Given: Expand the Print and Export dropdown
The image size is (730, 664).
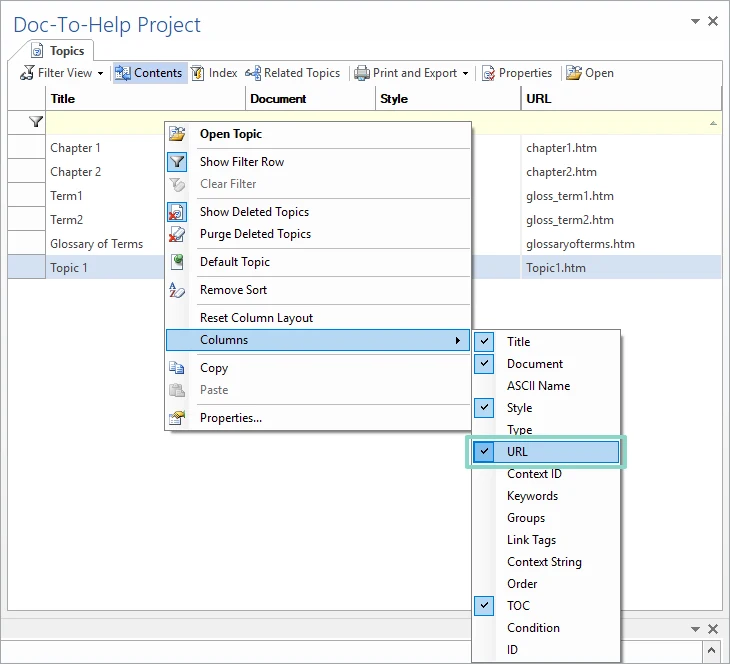Looking at the screenshot, I should (x=465, y=74).
